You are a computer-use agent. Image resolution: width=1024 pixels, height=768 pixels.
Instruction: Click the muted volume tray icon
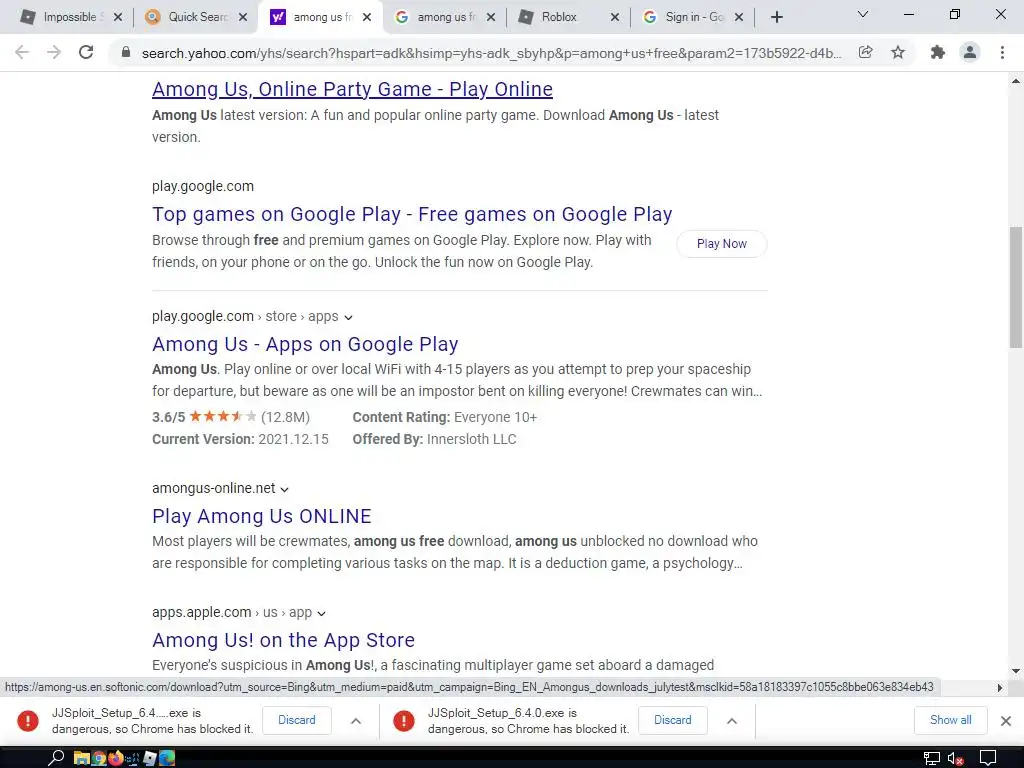[955, 758]
